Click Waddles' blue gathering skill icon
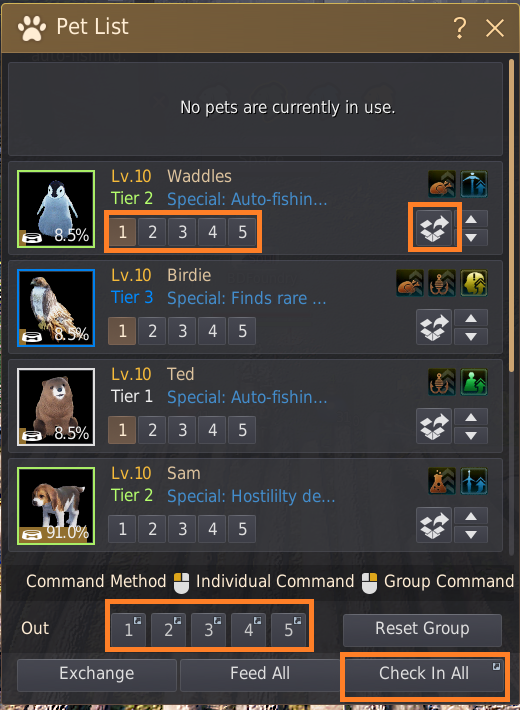 pos(474,184)
